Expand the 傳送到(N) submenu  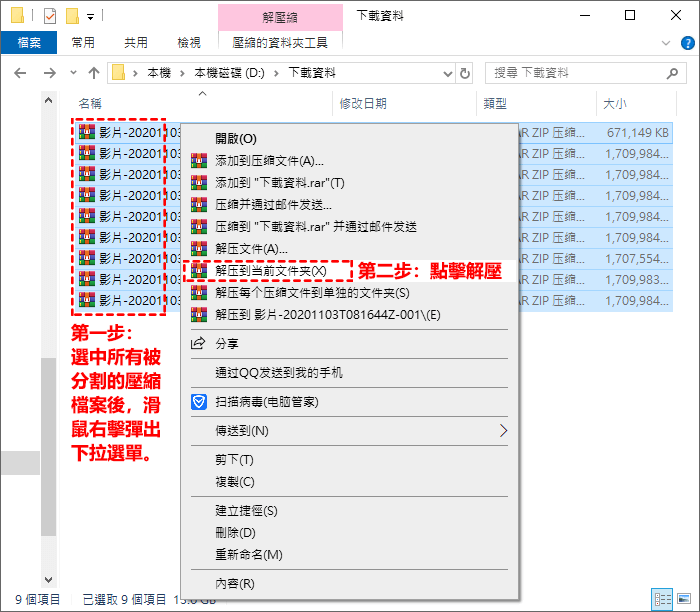[503, 430]
